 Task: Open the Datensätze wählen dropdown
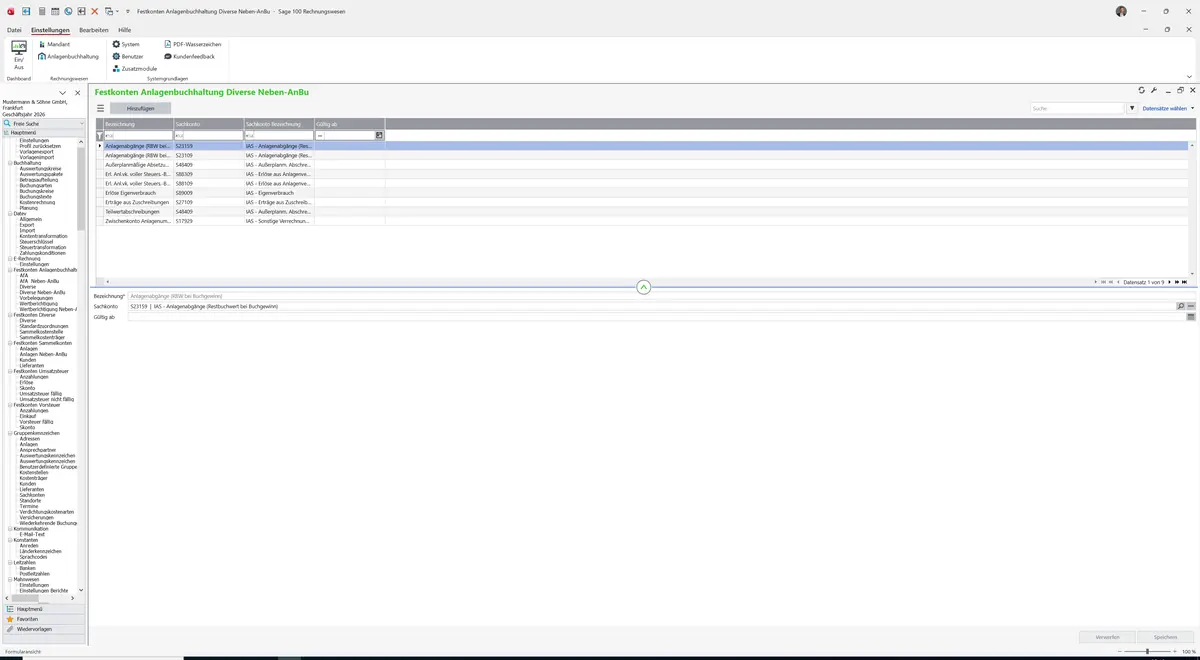click(1168, 108)
